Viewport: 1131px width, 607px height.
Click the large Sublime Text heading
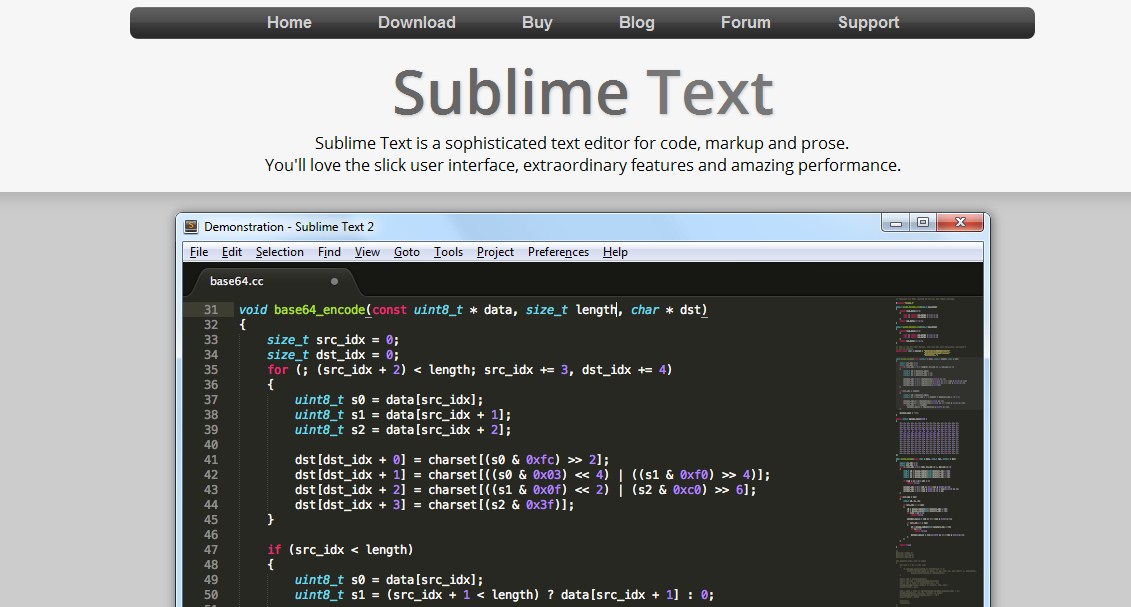583,92
